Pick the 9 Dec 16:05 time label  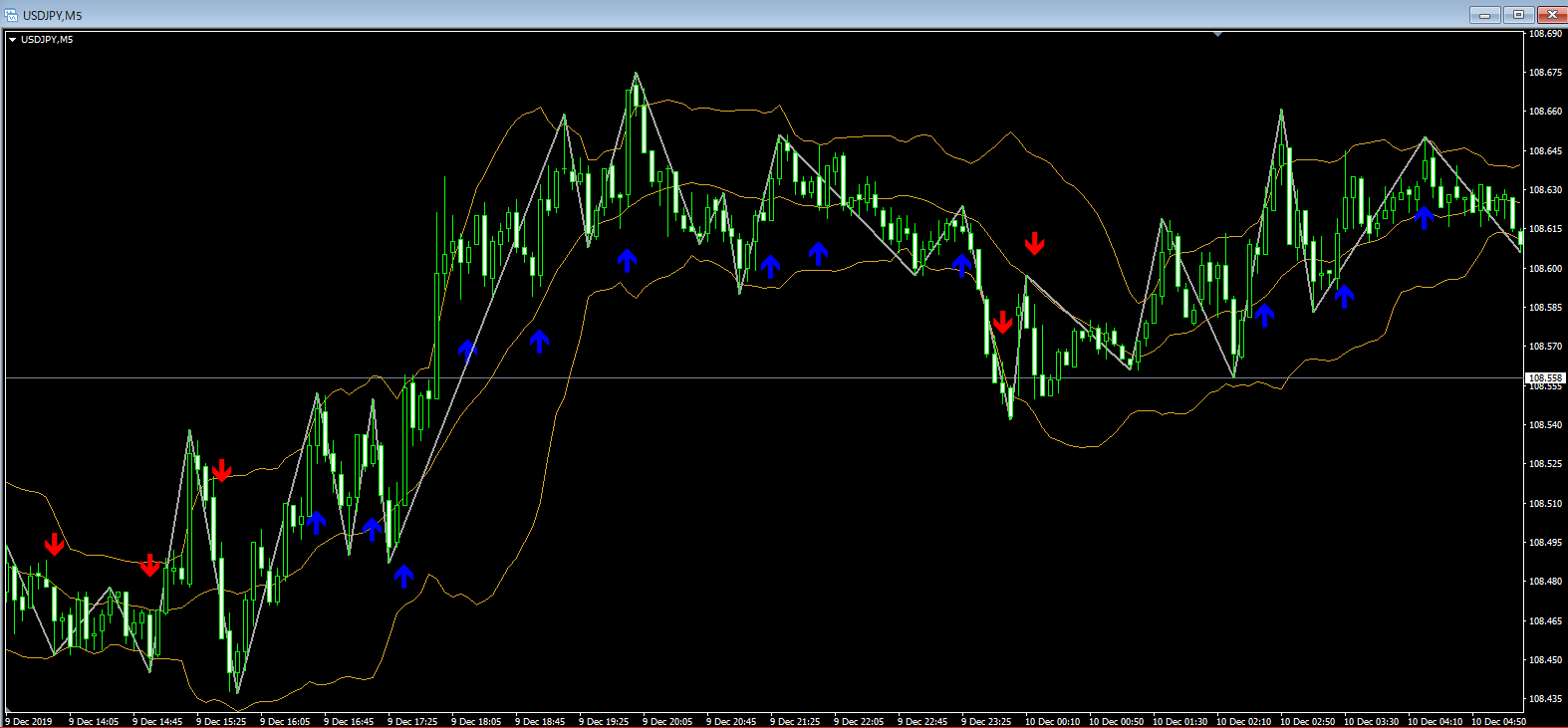(285, 722)
